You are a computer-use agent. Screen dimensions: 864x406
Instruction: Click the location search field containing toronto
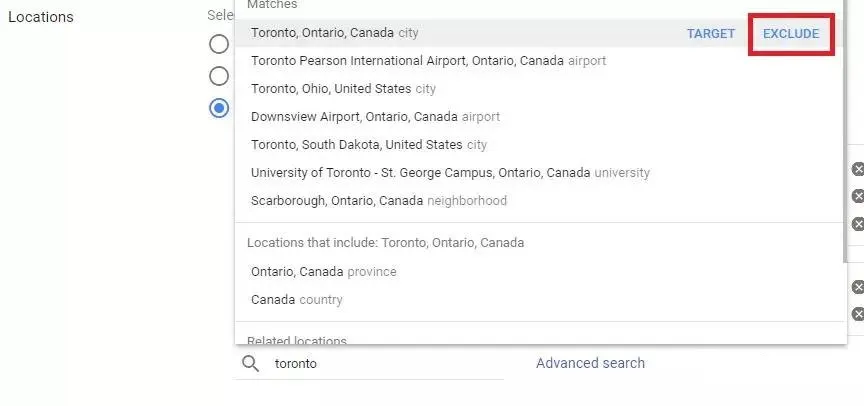(x=380, y=364)
